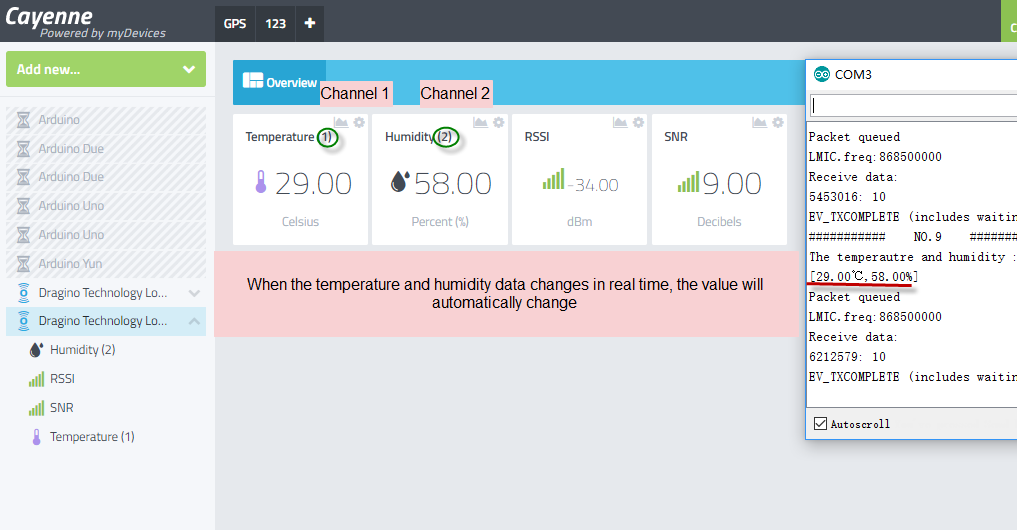Open settings gear on RSSI widget
The height and width of the screenshot is (530, 1017).
[639, 122]
